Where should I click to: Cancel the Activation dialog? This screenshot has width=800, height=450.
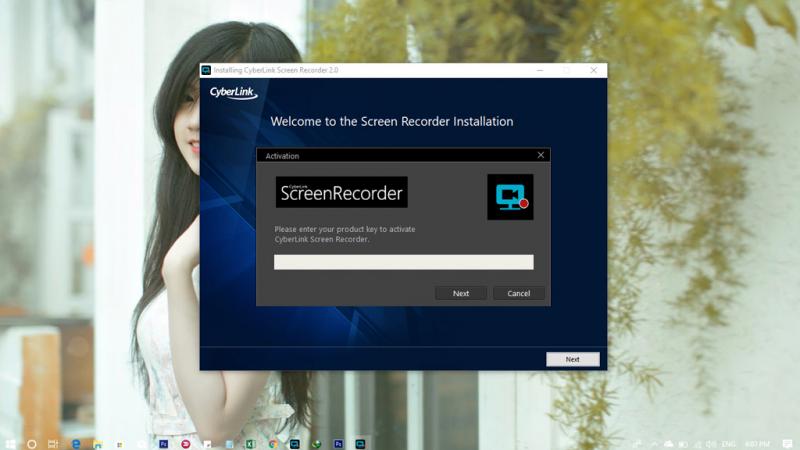pyautogui.click(x=518, y=293)
